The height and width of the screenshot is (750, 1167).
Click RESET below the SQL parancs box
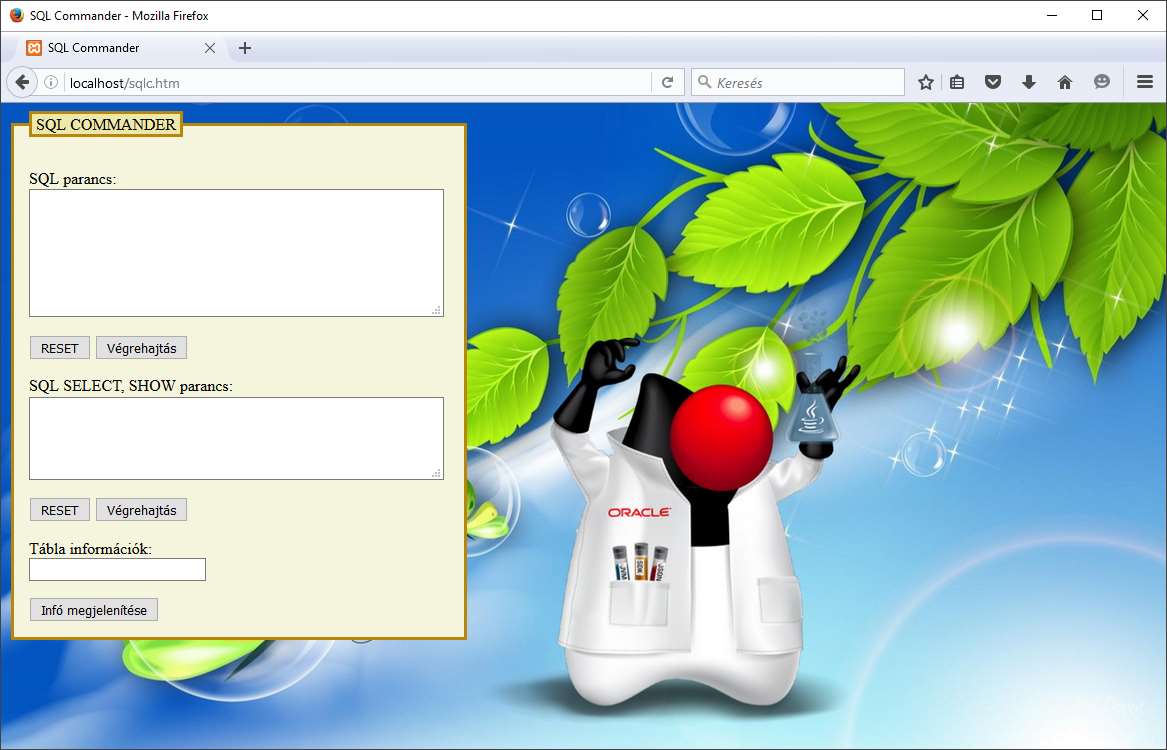point(60,348)
